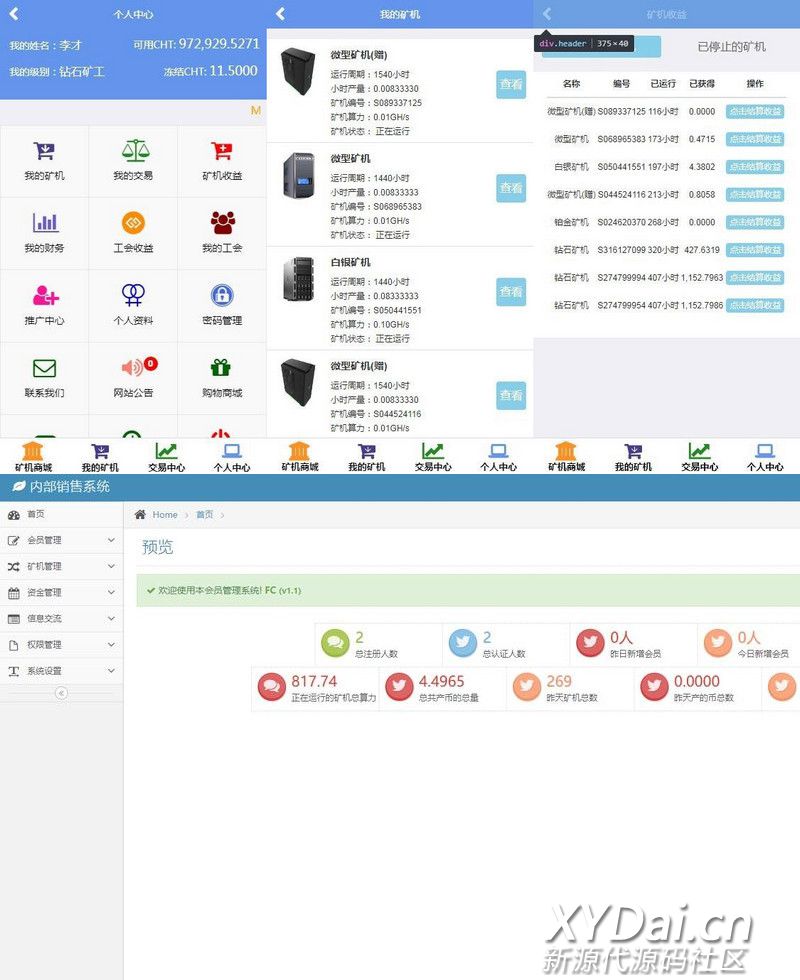Expand the 系统设置 sidebar menu
Image resolution: width=800 pixels, height=980 pixels.
click(x=61, y=671)
